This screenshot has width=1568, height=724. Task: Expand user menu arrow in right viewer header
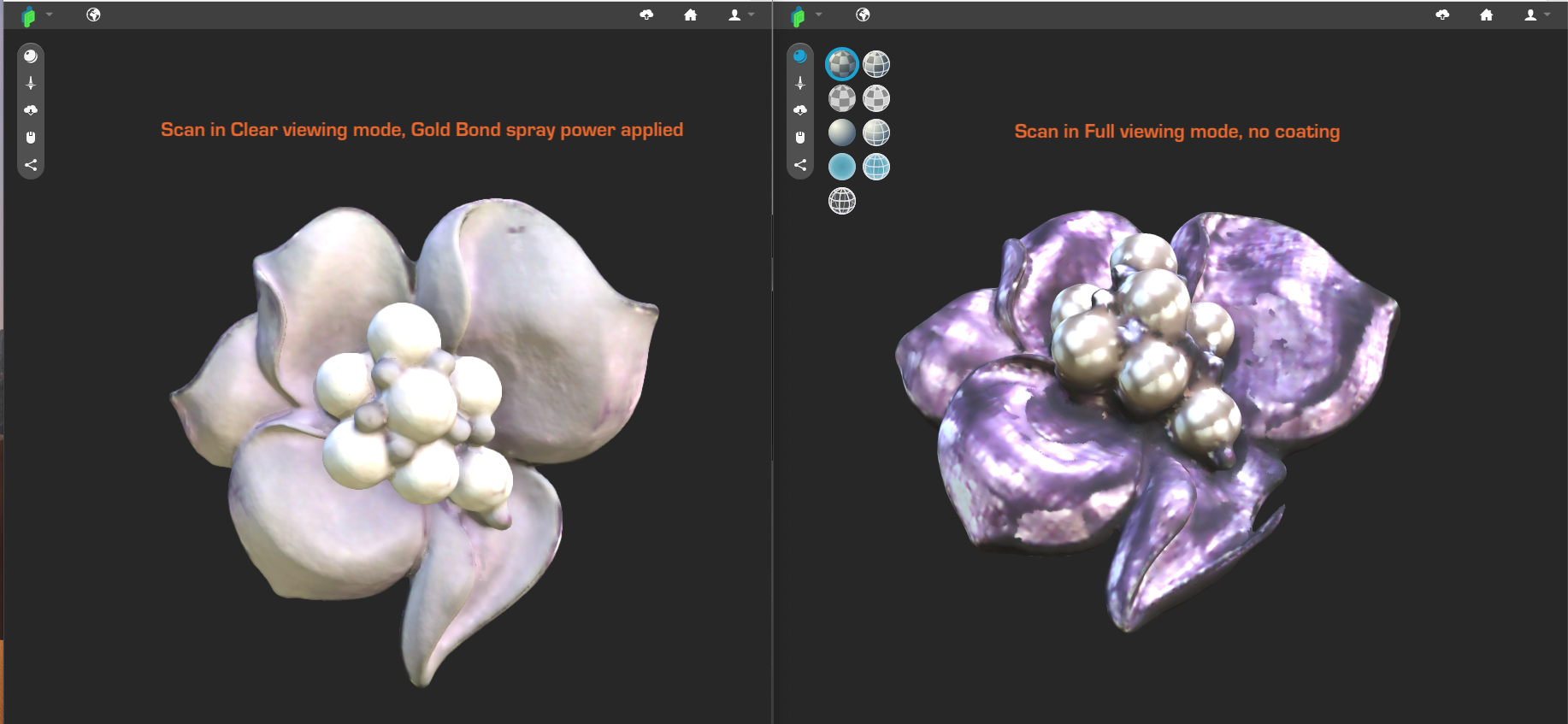[x=1547, y=15]
